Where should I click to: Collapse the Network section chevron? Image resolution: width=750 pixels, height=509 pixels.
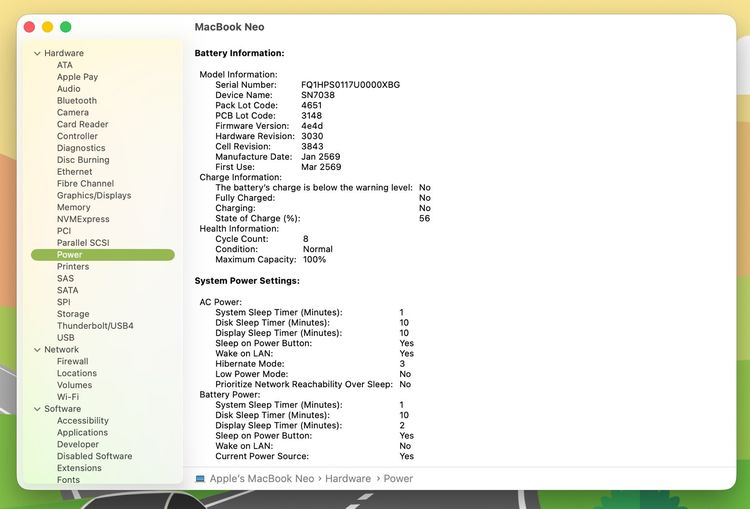point(37,350)
